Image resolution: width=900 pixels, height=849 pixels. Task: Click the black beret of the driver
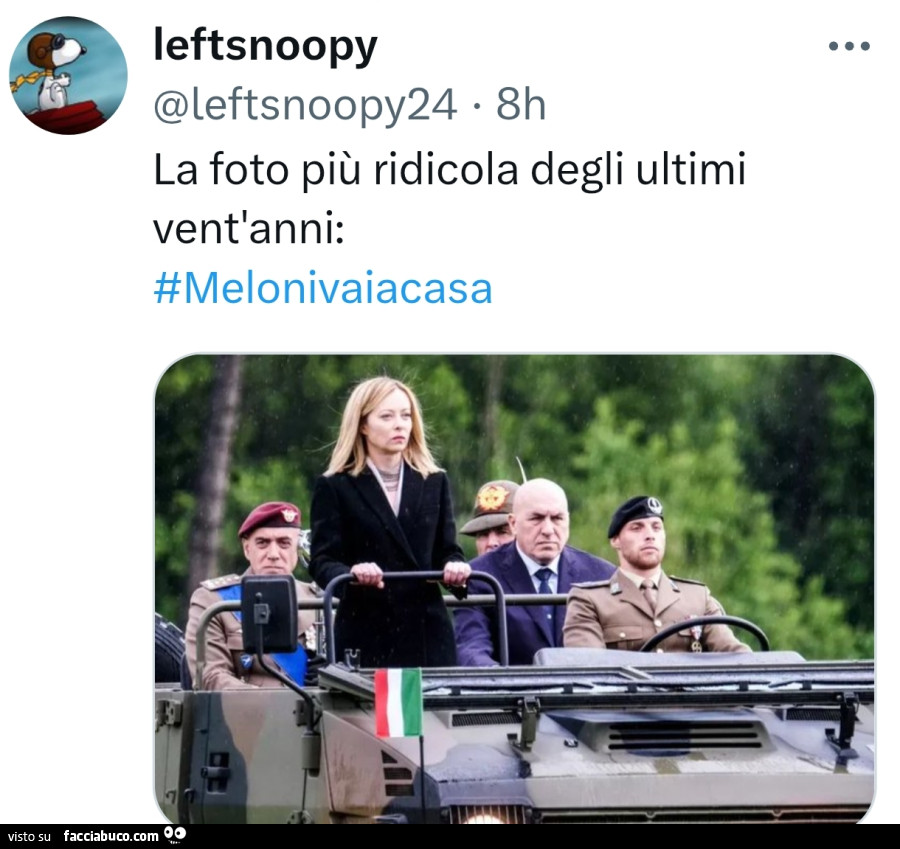pos(635,515)
